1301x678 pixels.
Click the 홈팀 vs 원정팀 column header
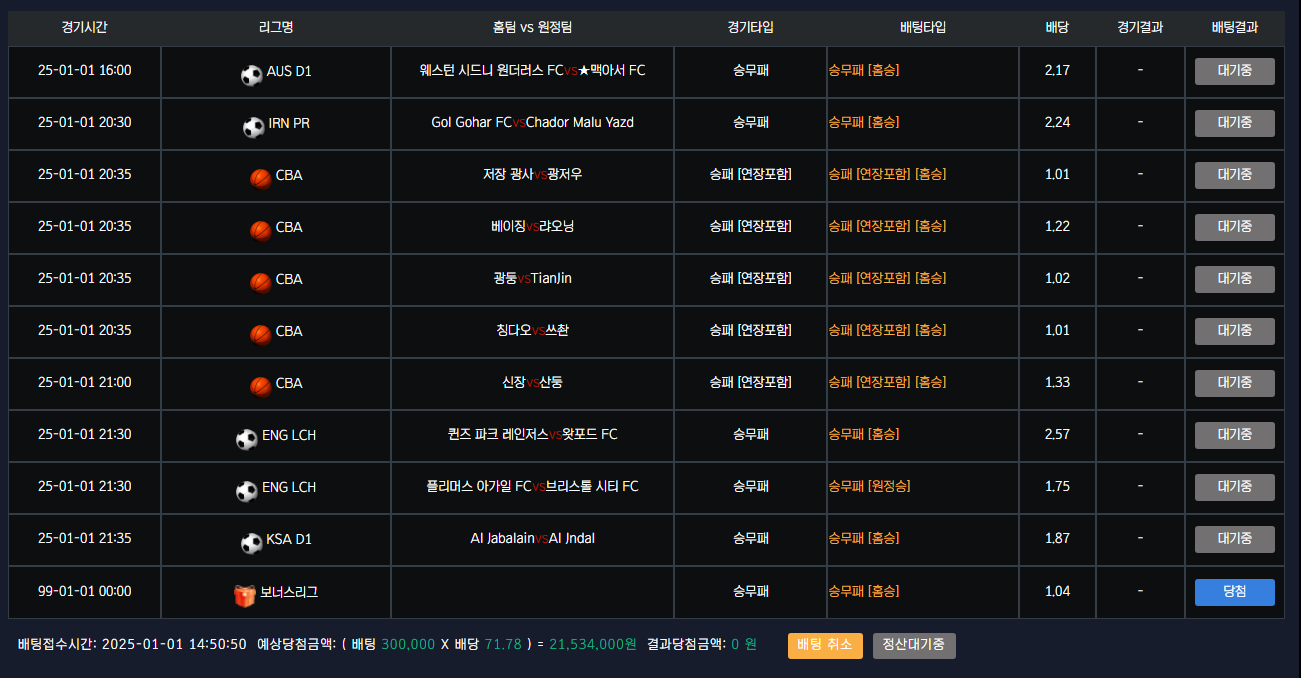pos(532,28)
